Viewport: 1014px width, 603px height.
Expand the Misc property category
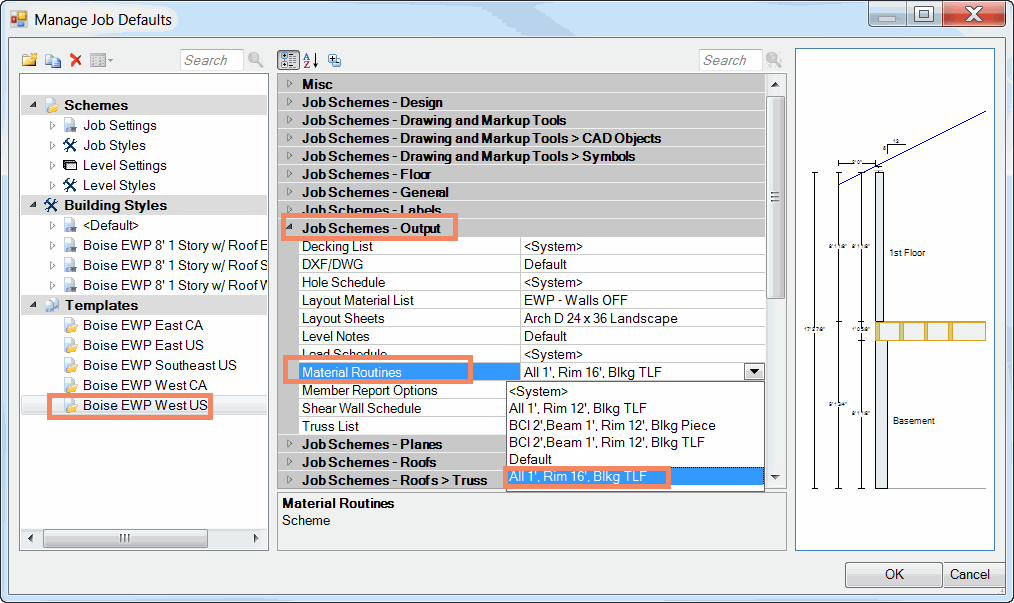[x=289, y=83]
